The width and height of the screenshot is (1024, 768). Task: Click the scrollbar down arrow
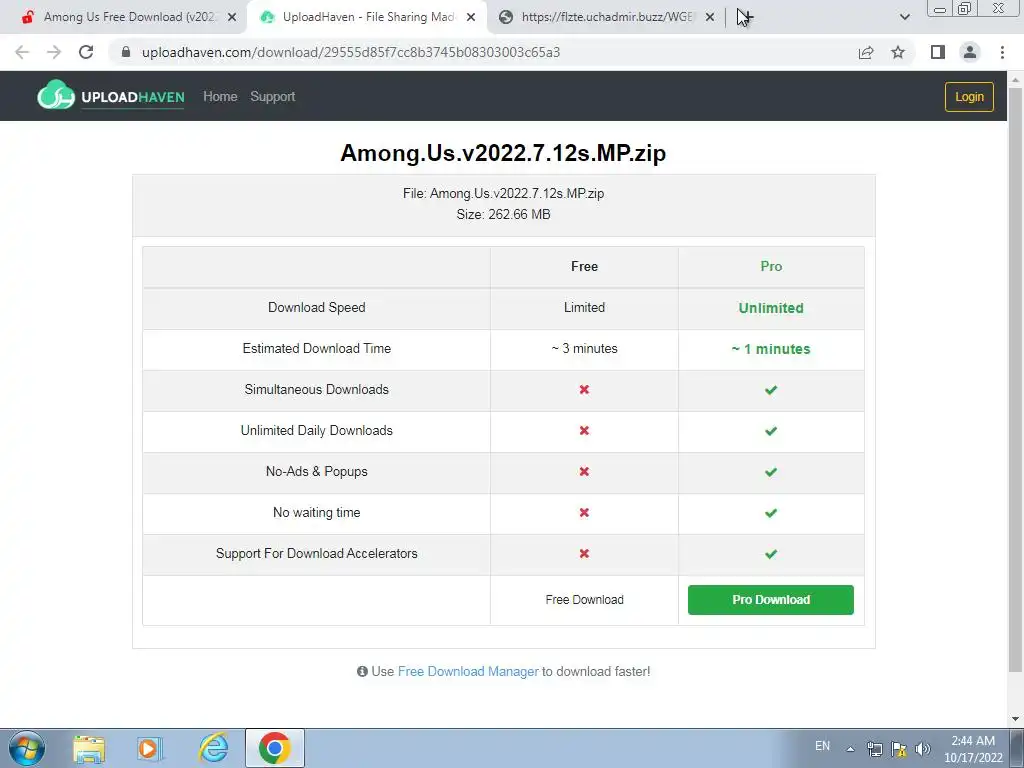pos(1016,719)
